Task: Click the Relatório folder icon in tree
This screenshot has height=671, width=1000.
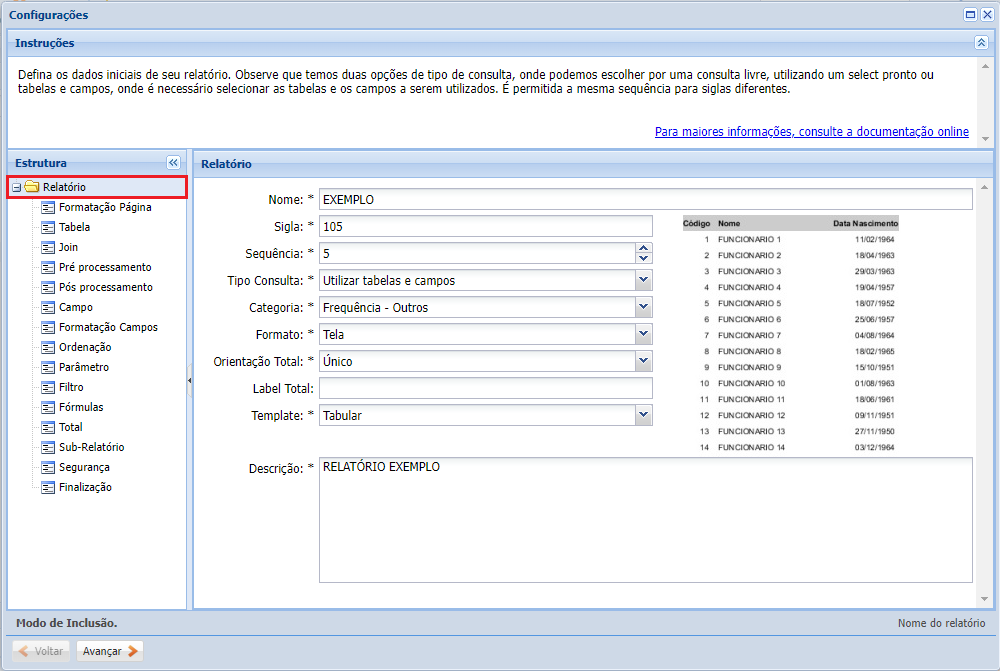Action: (32, 187)
